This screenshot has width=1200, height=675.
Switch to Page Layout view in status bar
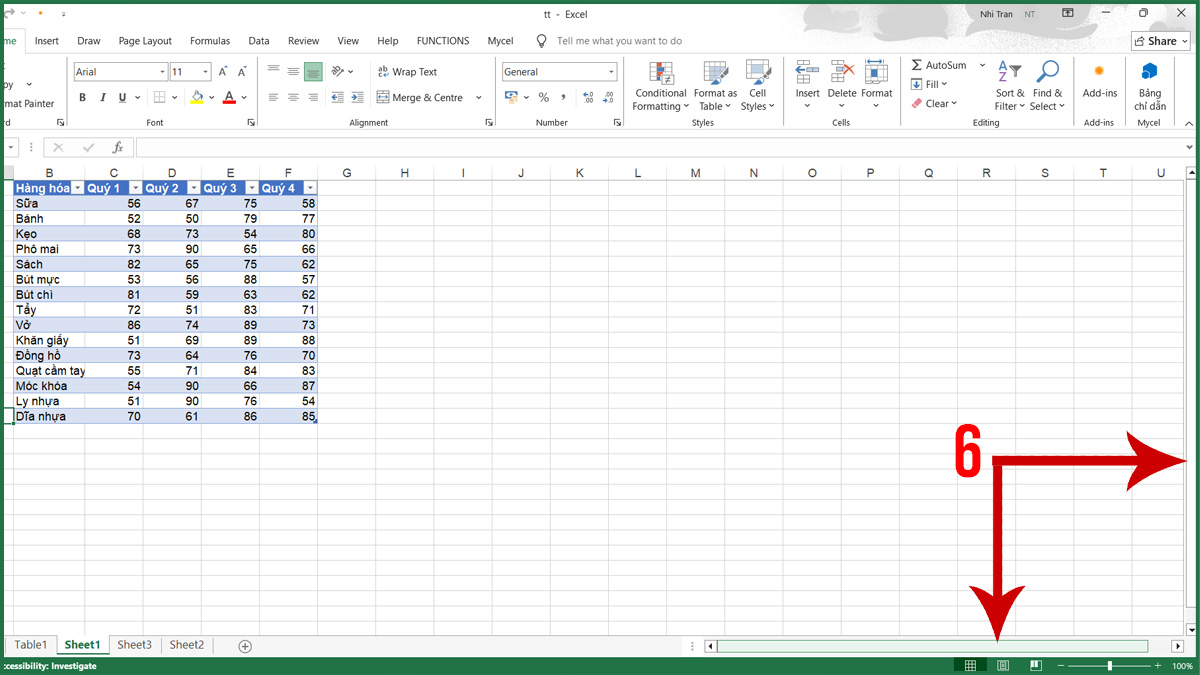(x=1002, y=664)
